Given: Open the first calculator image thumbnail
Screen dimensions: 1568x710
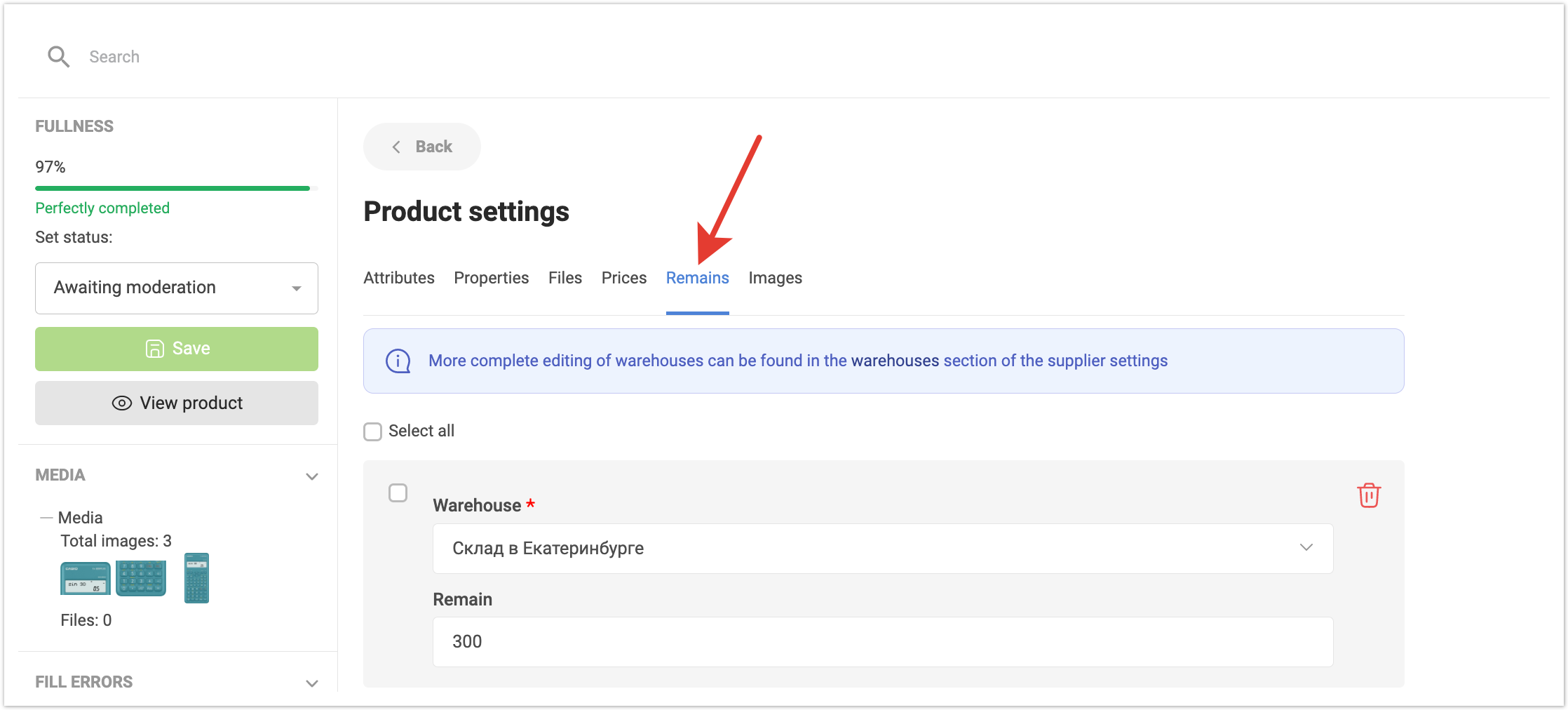Looking at the screenshot, I should (85, 578).
